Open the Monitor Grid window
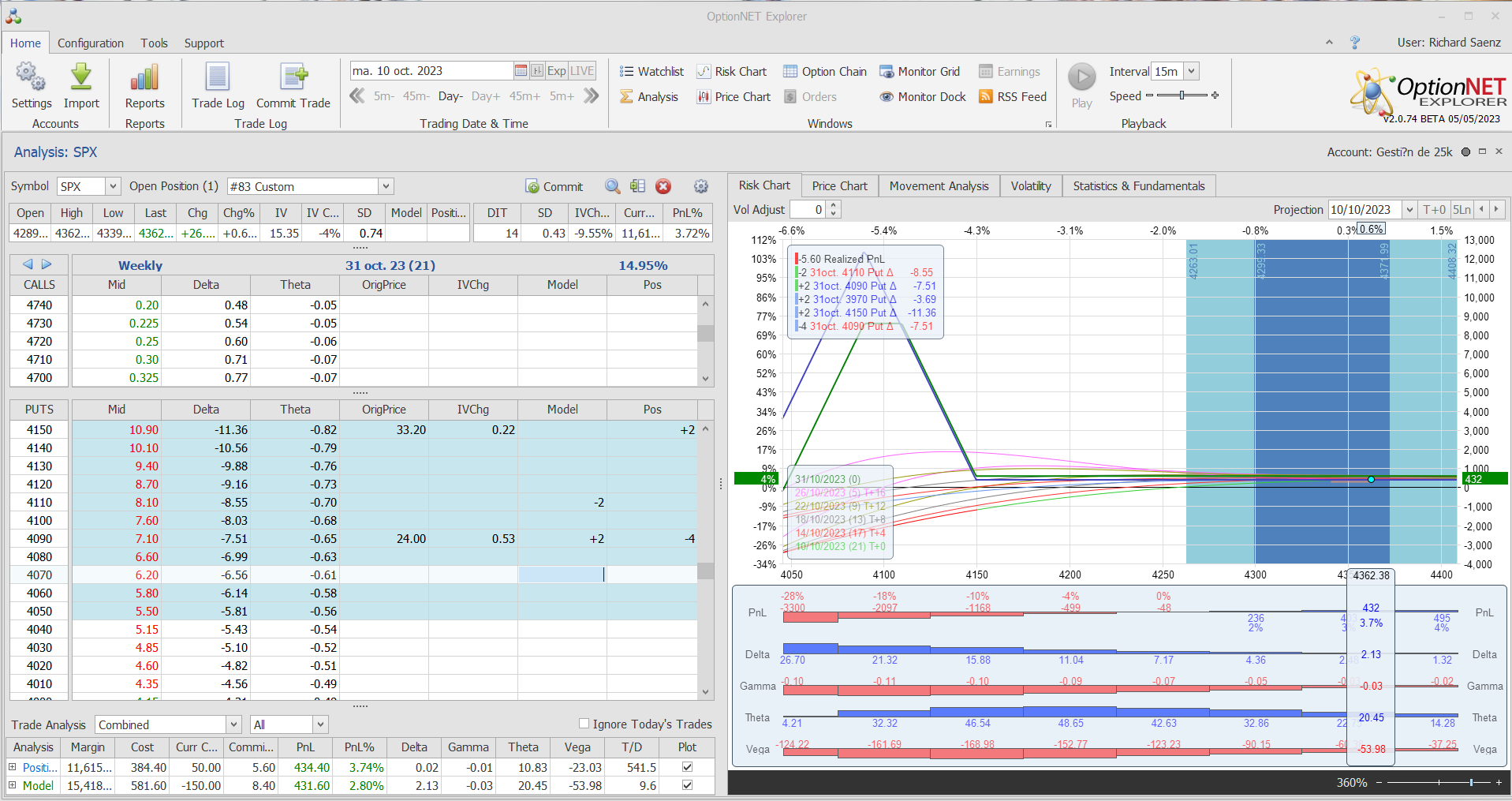 [x=920, y=72]
